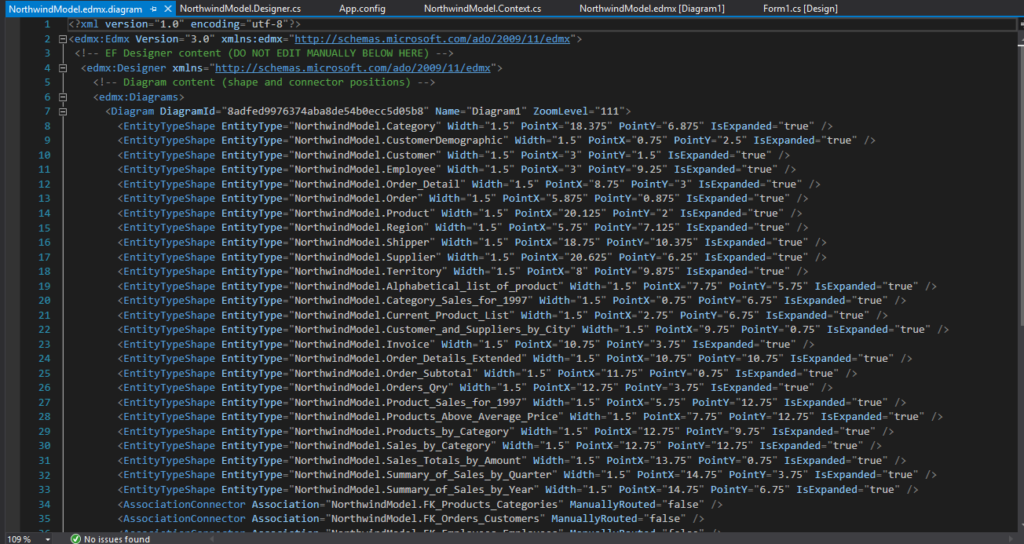Click NorthwindModel.Territory entity type

pyautogui.click(x=368, y=272)
